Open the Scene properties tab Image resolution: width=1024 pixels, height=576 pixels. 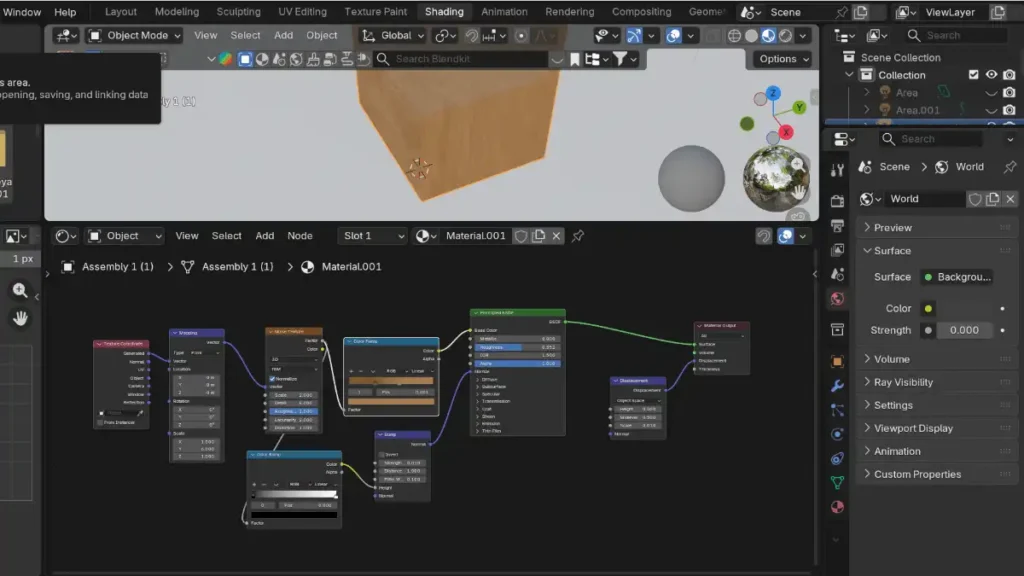[x=837, y=274]
